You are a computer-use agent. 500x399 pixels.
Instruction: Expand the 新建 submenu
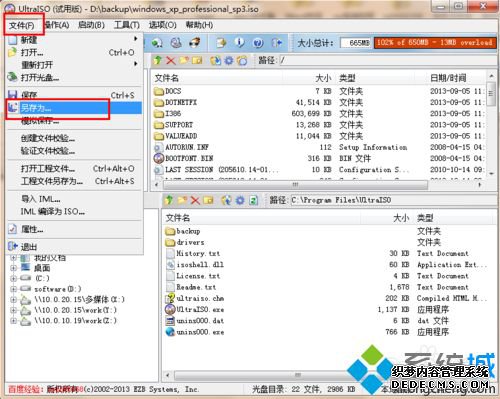[x=75, y=40]
